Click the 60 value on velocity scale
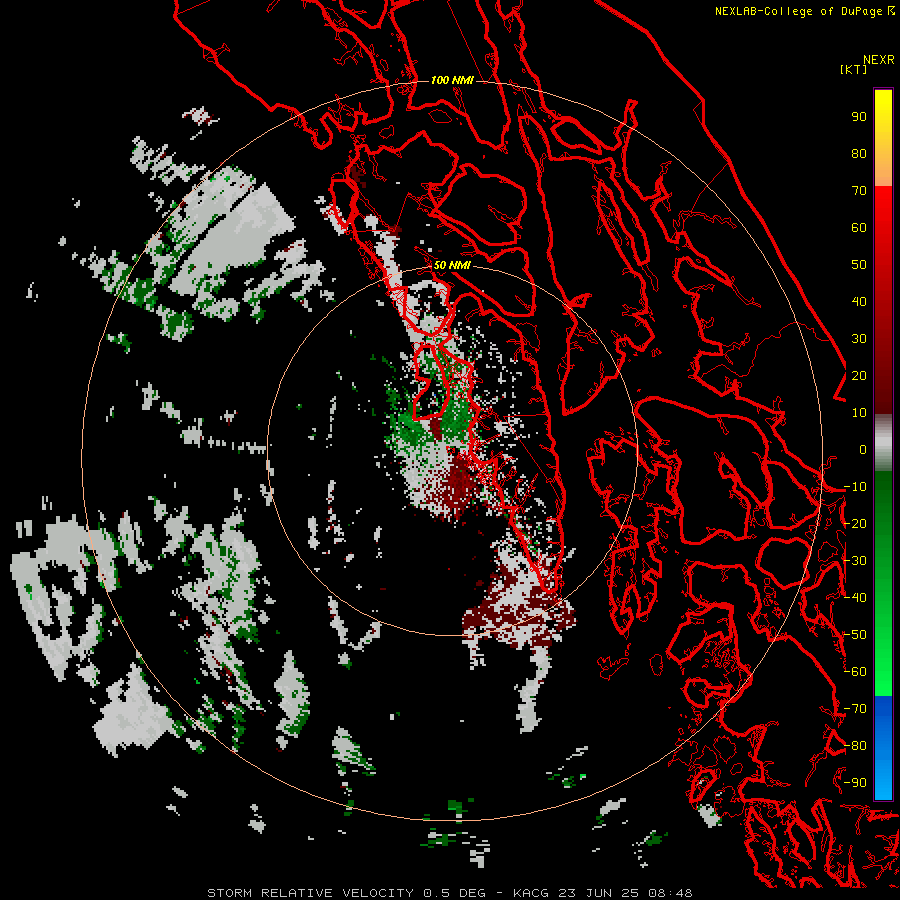 [859, 227]
